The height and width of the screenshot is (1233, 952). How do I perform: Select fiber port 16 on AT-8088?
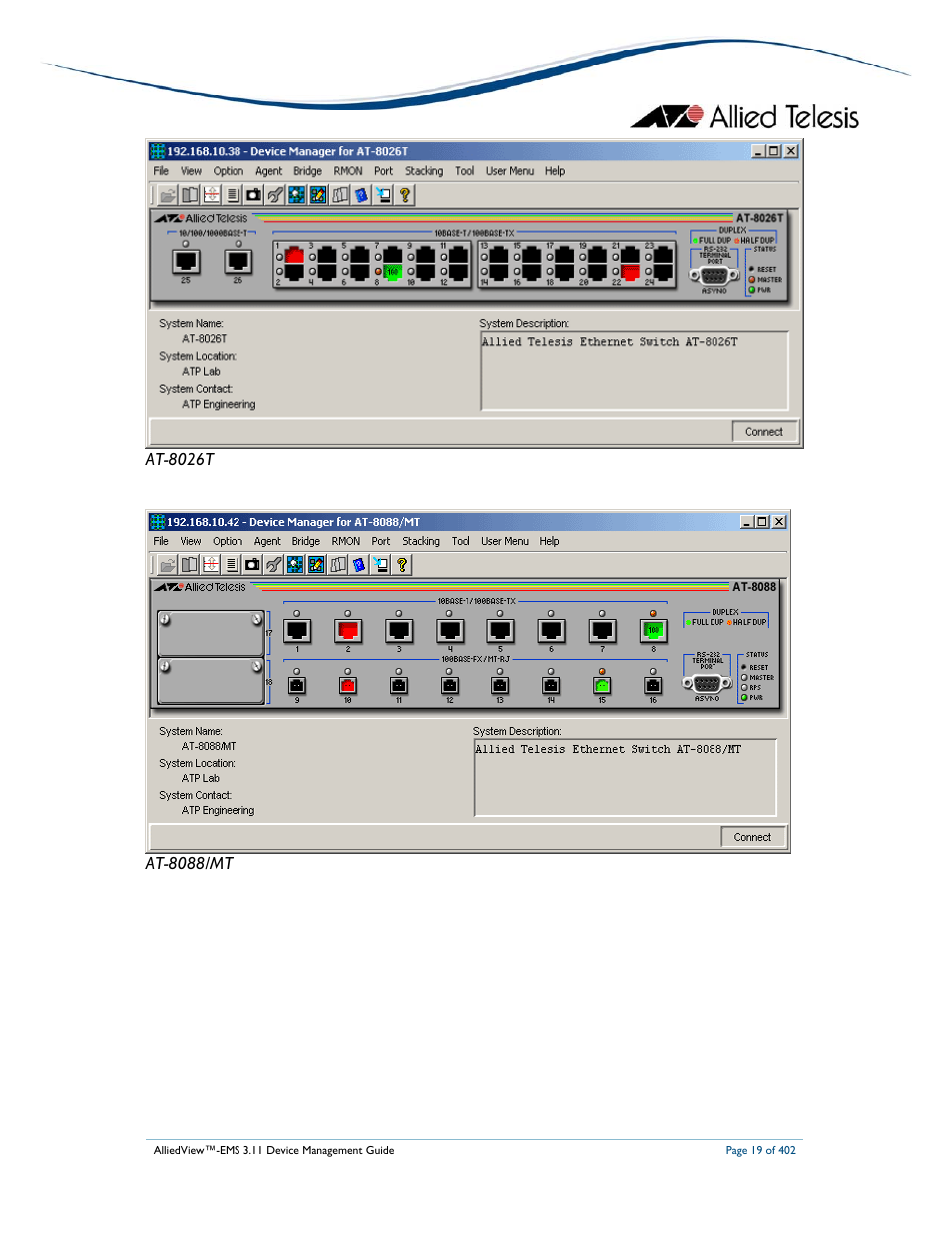point(653,685)
